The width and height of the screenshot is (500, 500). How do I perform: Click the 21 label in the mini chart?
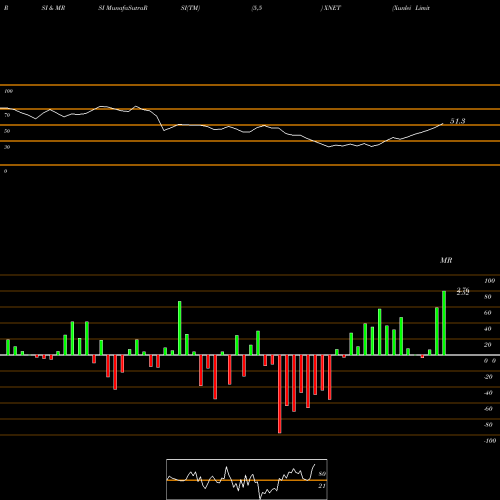tap(322, 486)
